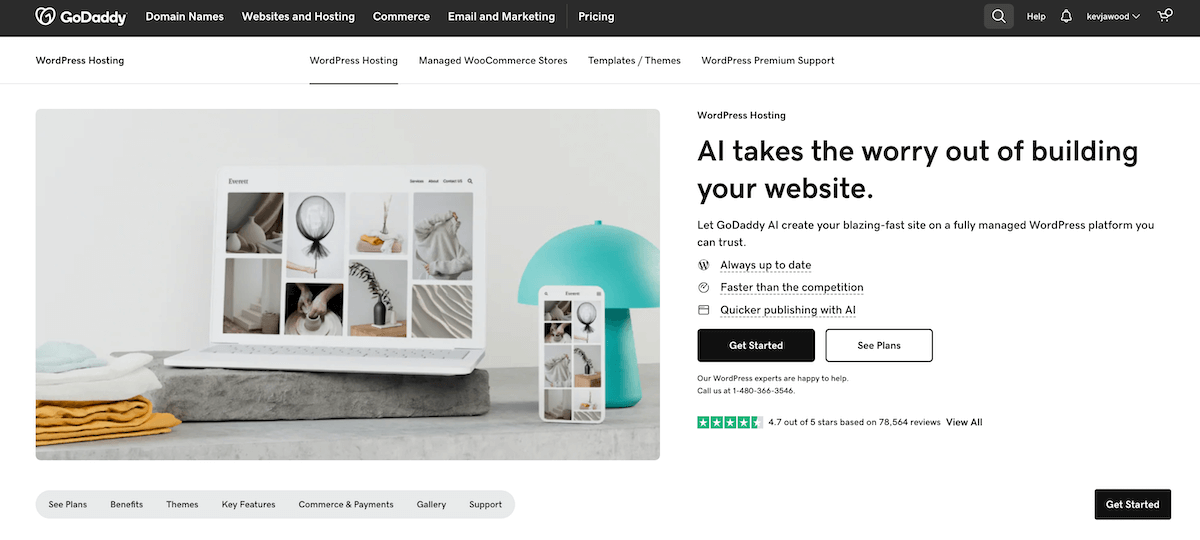Click the See Plans outlined button
This screenshot has width=1200, height=540.
click(x=879, y=345)
